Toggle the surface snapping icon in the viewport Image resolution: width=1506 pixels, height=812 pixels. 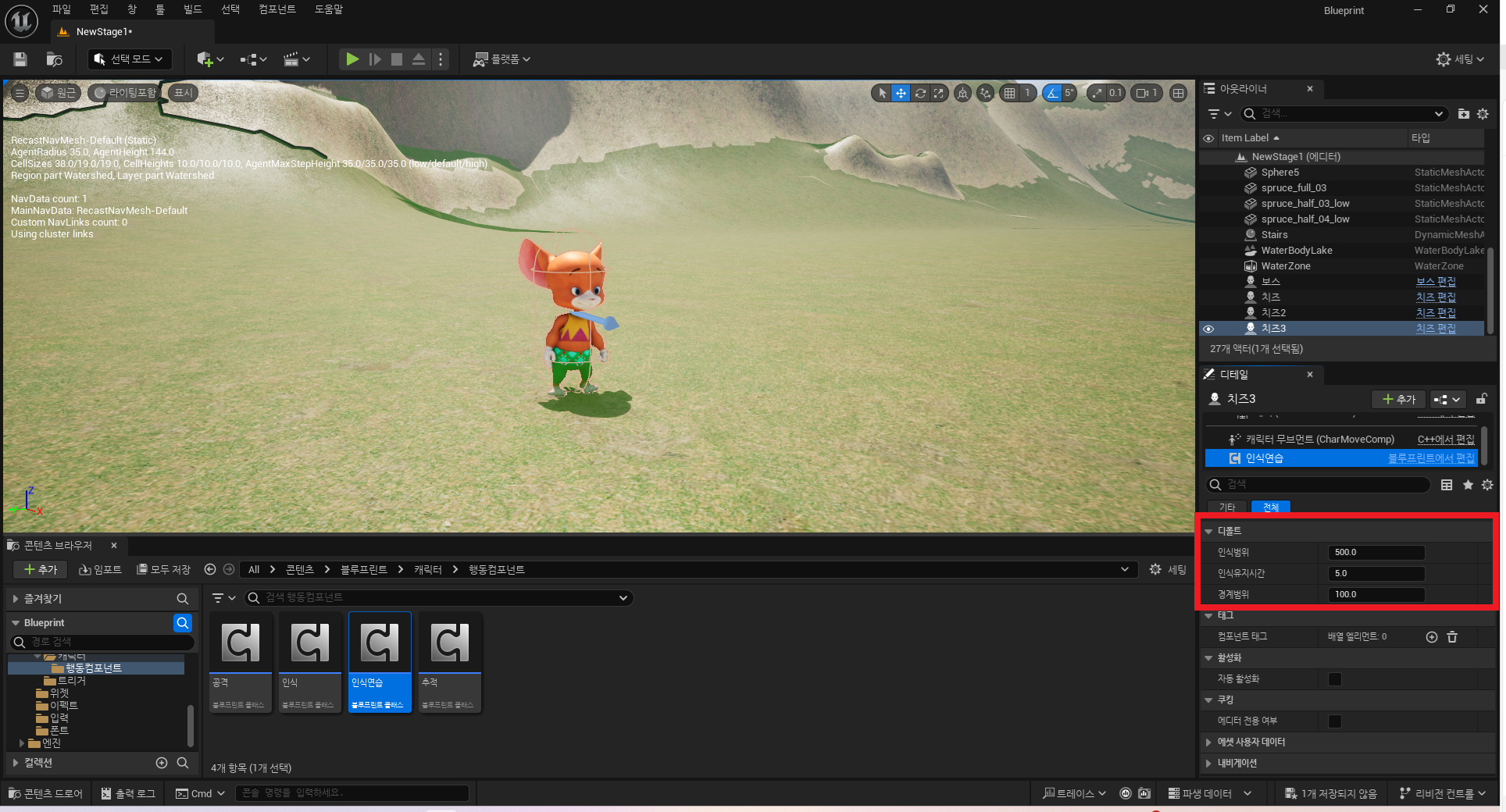(x=986, y=93)
